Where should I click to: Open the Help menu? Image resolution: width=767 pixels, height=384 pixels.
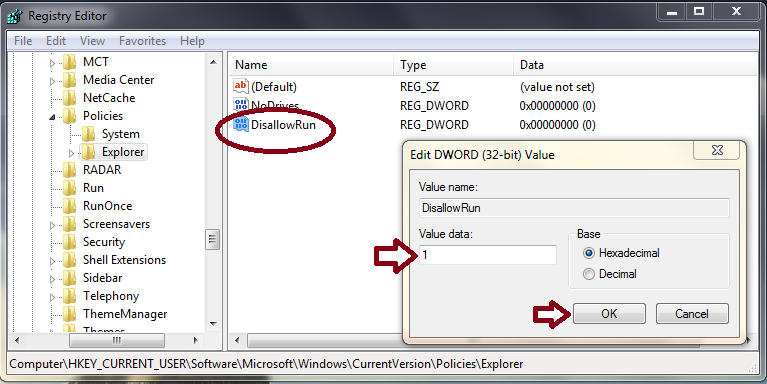click(x=192, y=41)
